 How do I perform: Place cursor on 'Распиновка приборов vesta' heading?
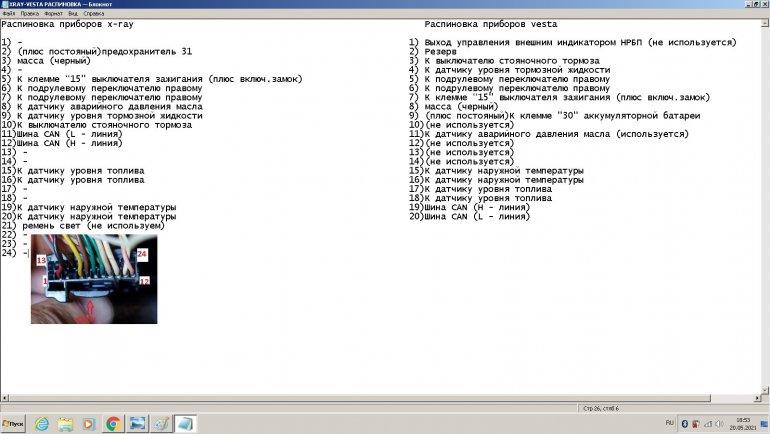pos(490,24)
